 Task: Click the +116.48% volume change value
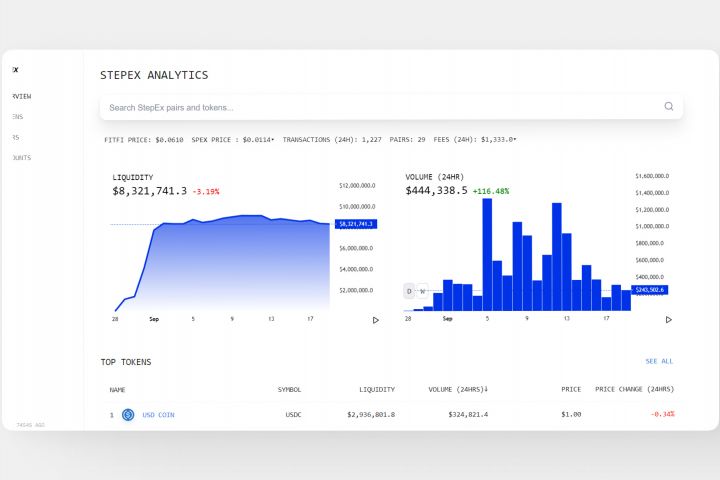tap(491, 192)
